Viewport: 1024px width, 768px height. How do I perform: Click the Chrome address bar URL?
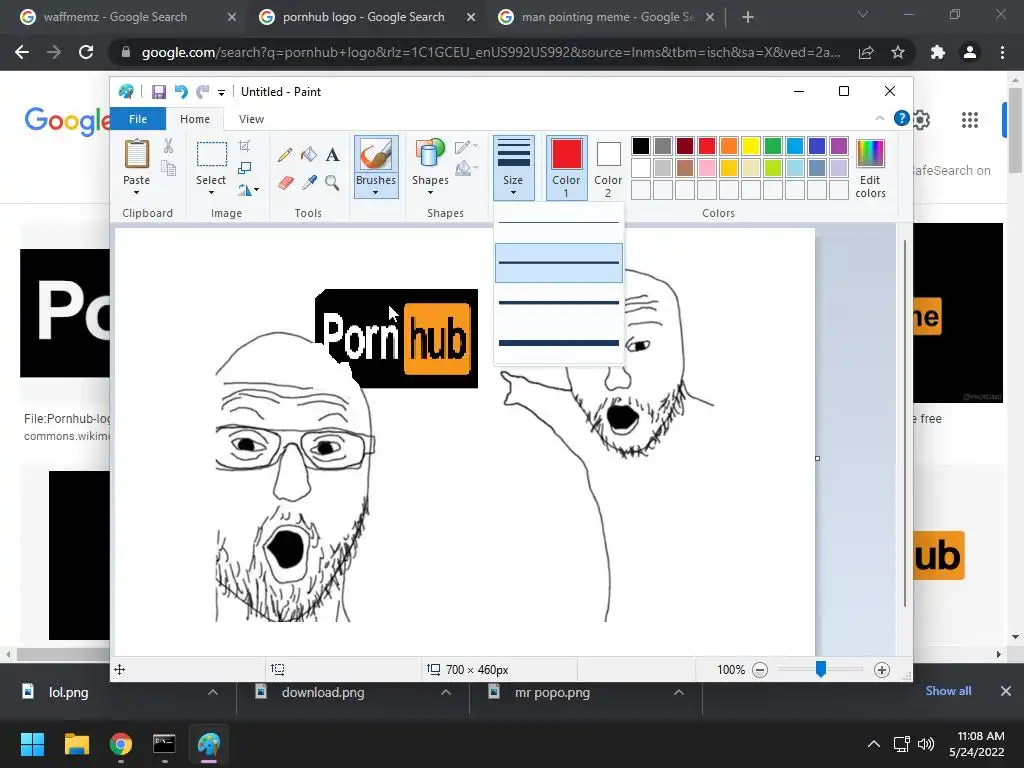pos(490,52)
